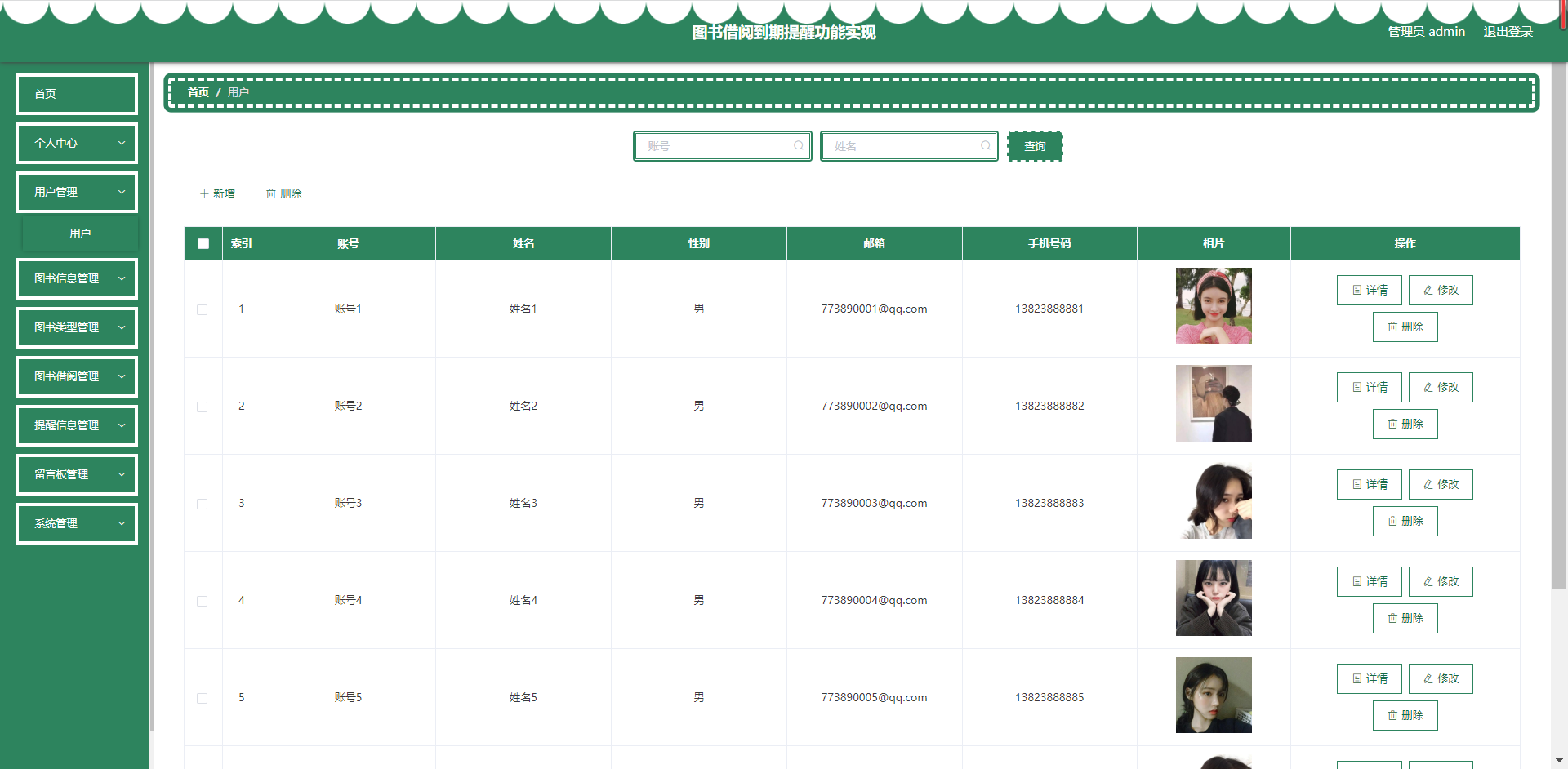Click the search icon in 账号 field
Image resolution: width=1568 pixels, height=769 pixels.
798,146
